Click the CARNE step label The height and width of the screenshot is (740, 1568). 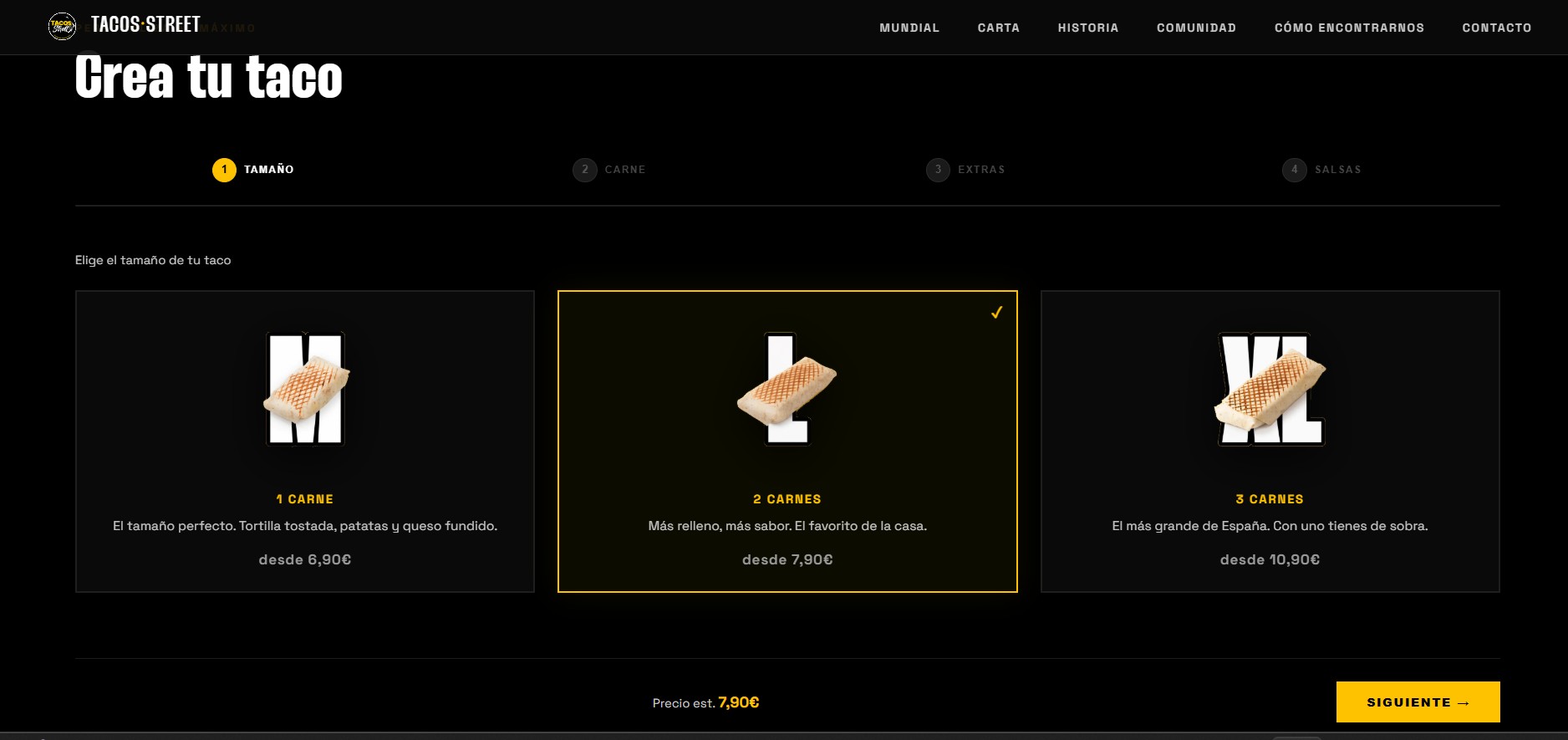click(625, 170)
